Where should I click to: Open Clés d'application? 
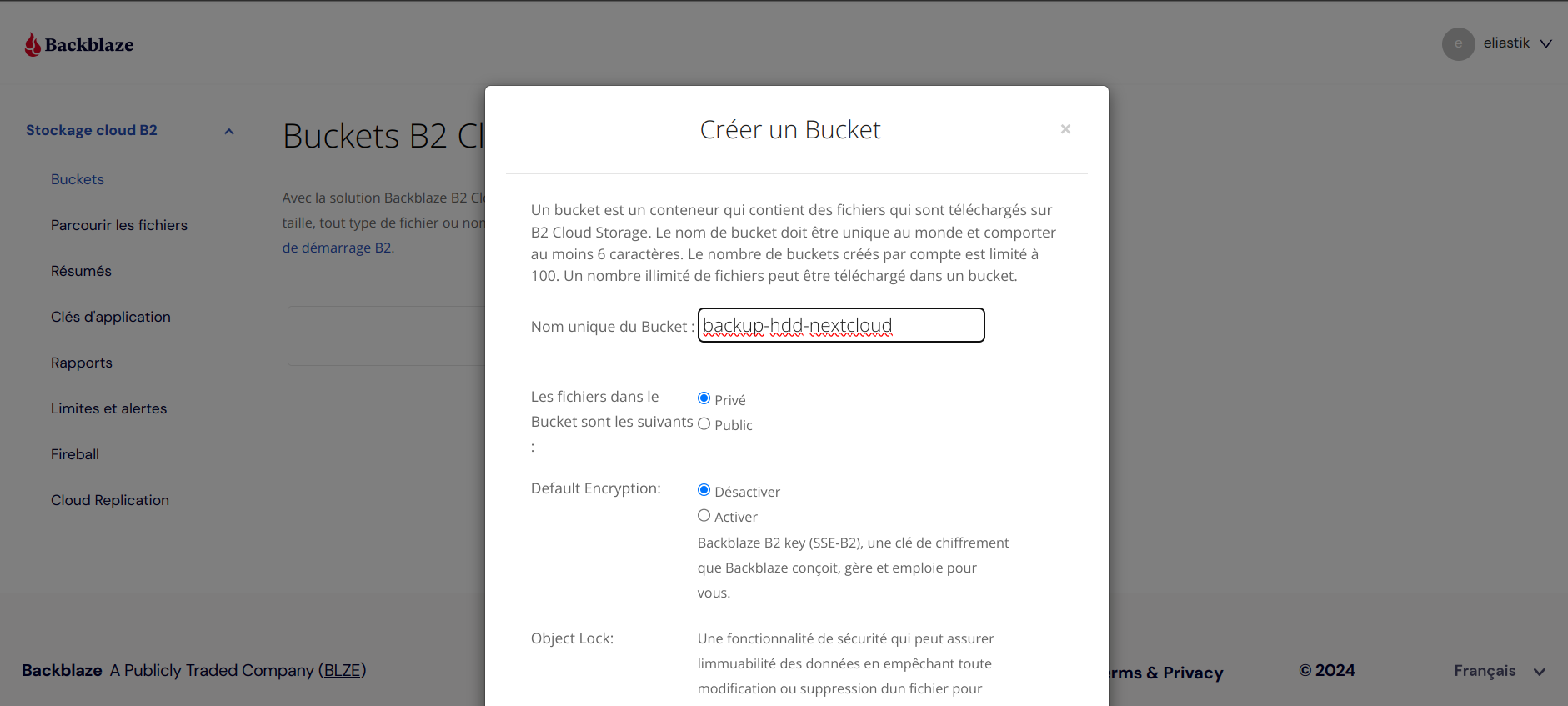[x=111, y=317]
